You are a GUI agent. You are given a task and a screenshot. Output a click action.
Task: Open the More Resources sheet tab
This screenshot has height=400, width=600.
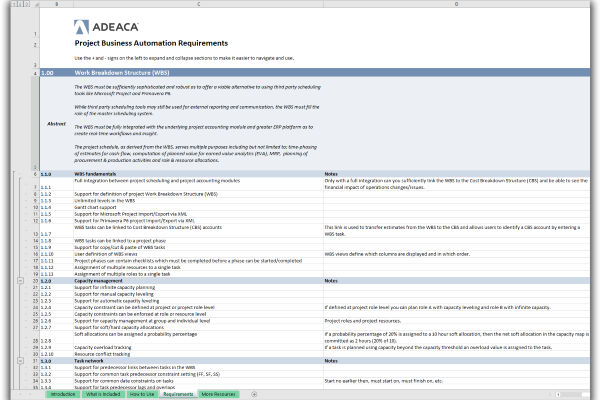[x=221, y=395]
